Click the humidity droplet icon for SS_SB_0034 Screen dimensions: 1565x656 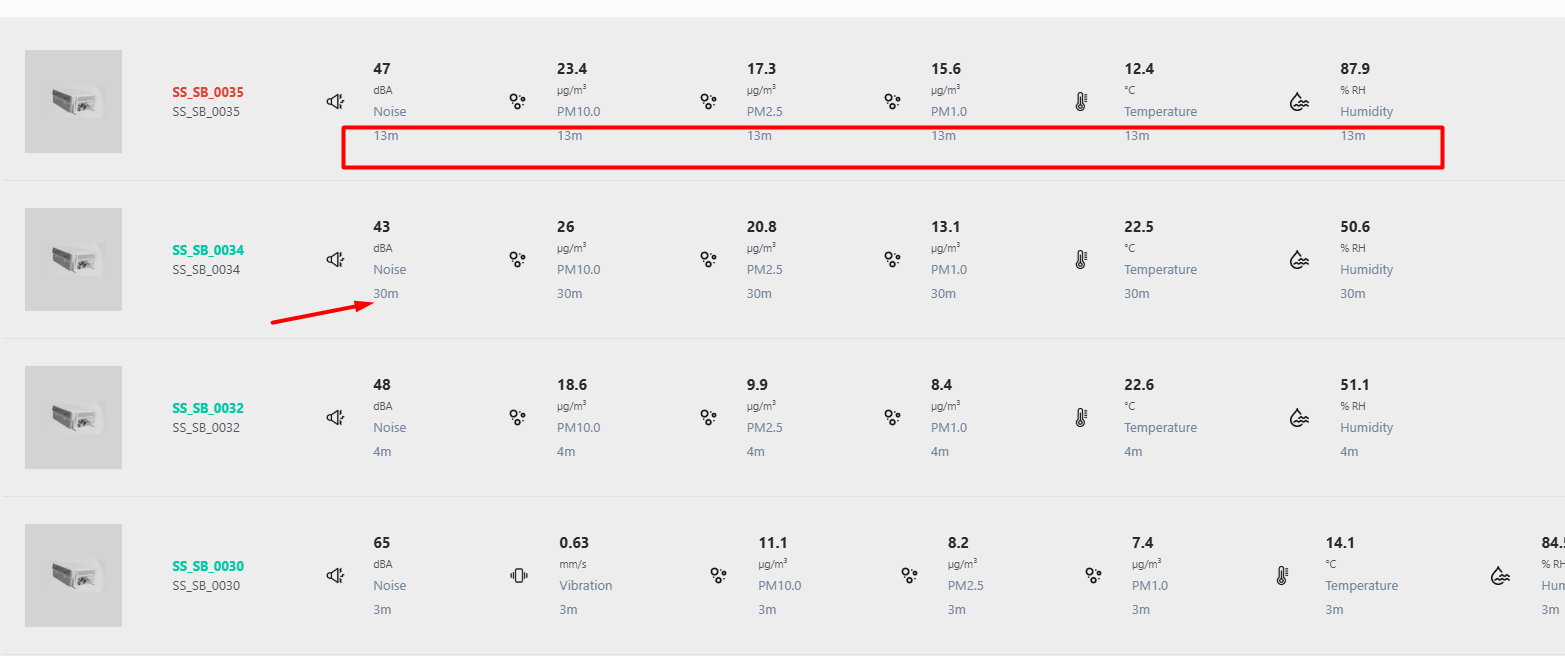pyautogui.click(x=1298, y=259)
